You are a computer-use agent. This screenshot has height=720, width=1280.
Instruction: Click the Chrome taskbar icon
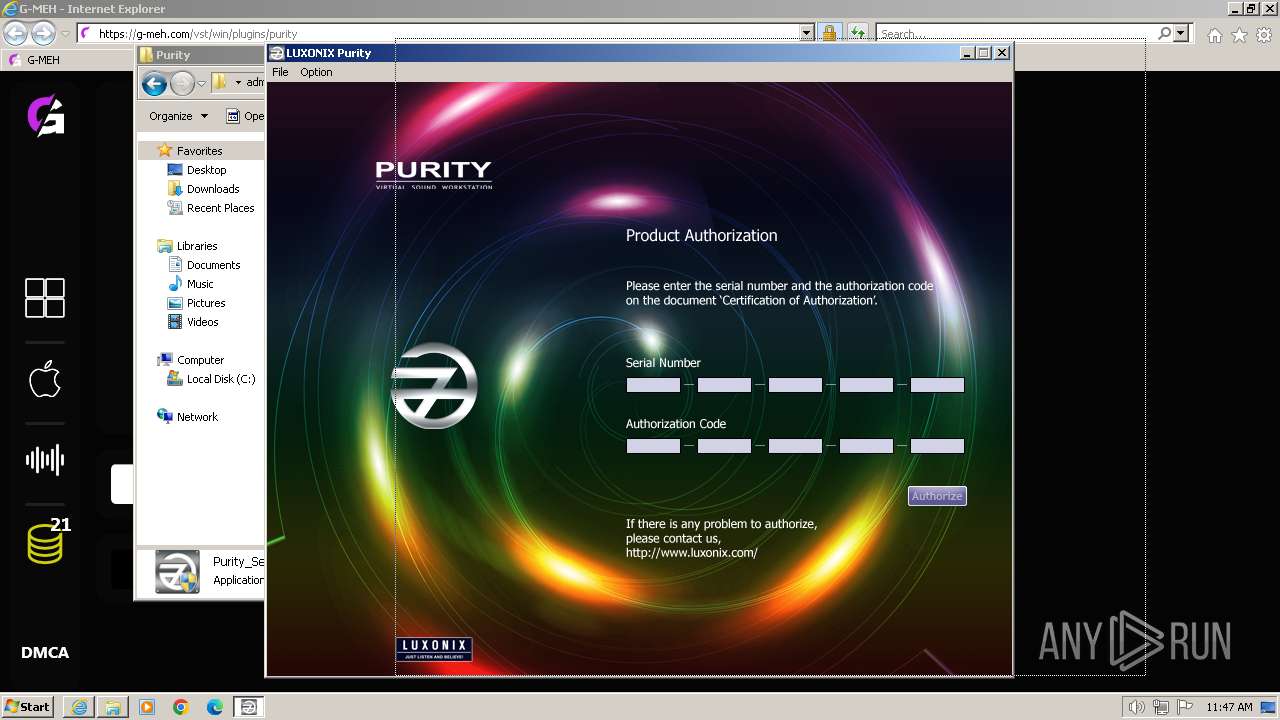[x=181, y=707]
